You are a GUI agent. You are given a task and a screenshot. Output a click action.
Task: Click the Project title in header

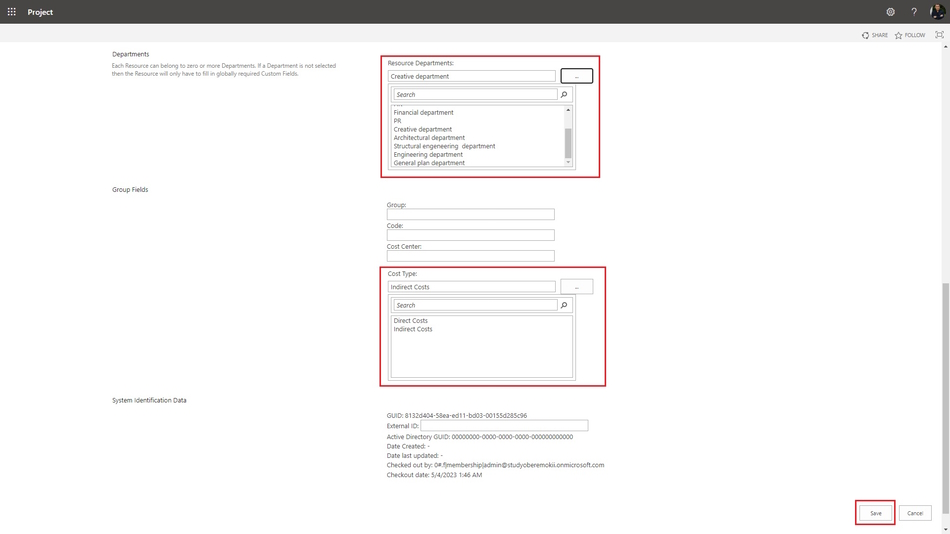pos(40,12)
